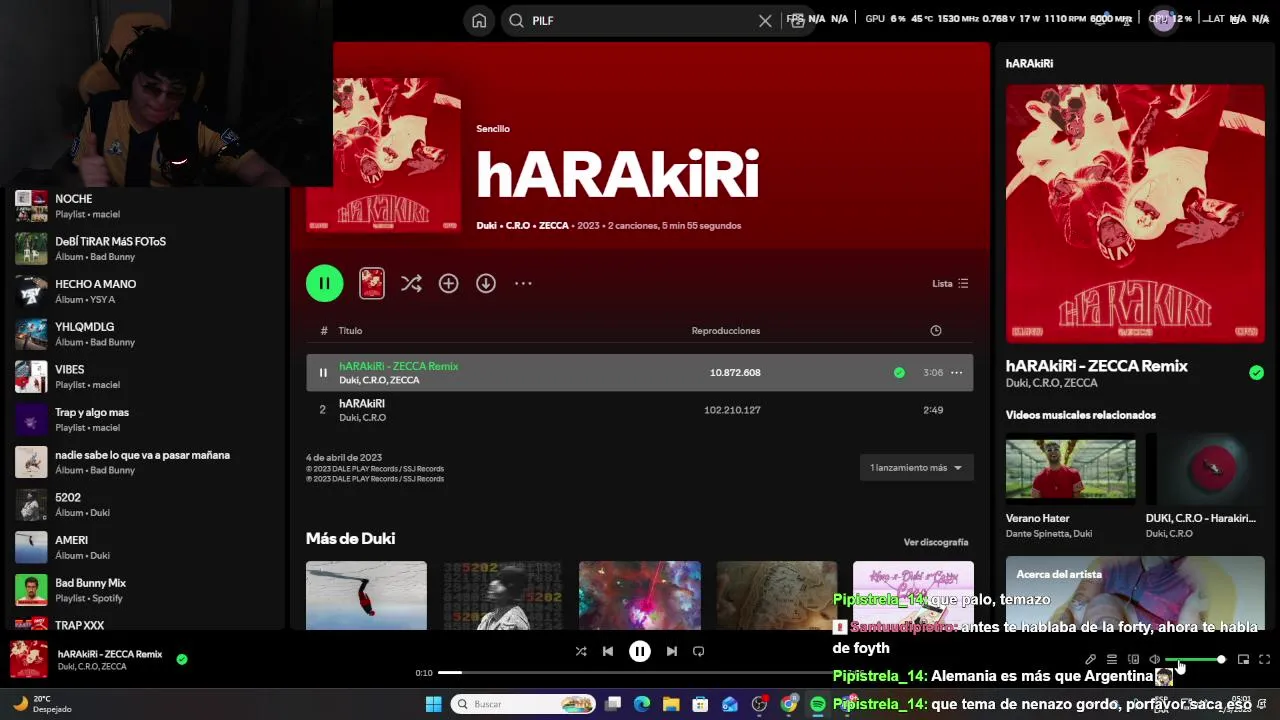The height and width of the screenshot is (720, 1280).
Task: Toggle saved checkmark in right now-playing panel
Action: point(1256,373)
